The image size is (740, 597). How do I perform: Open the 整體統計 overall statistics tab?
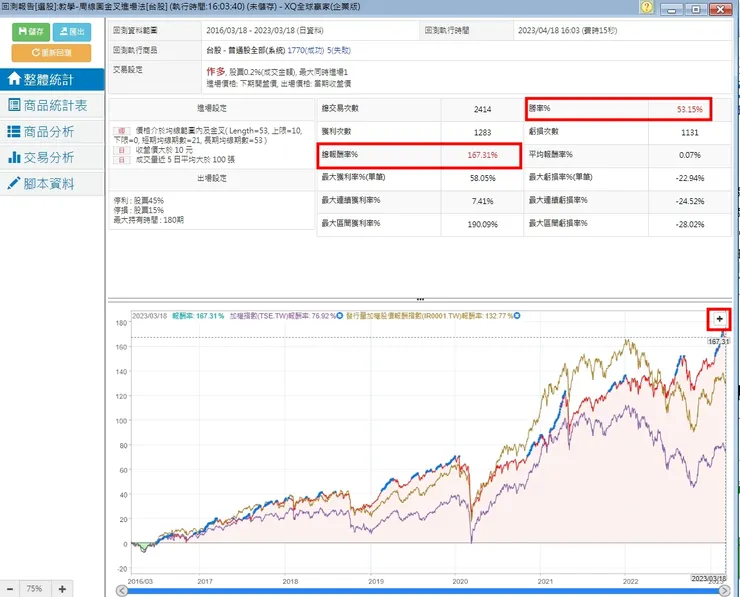(51, 79)
